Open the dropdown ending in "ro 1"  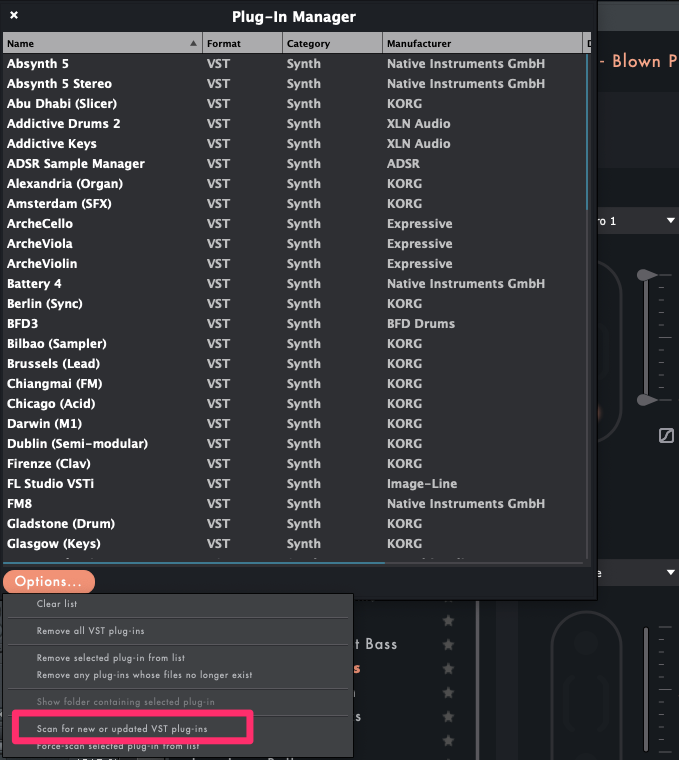coord(669,221)
